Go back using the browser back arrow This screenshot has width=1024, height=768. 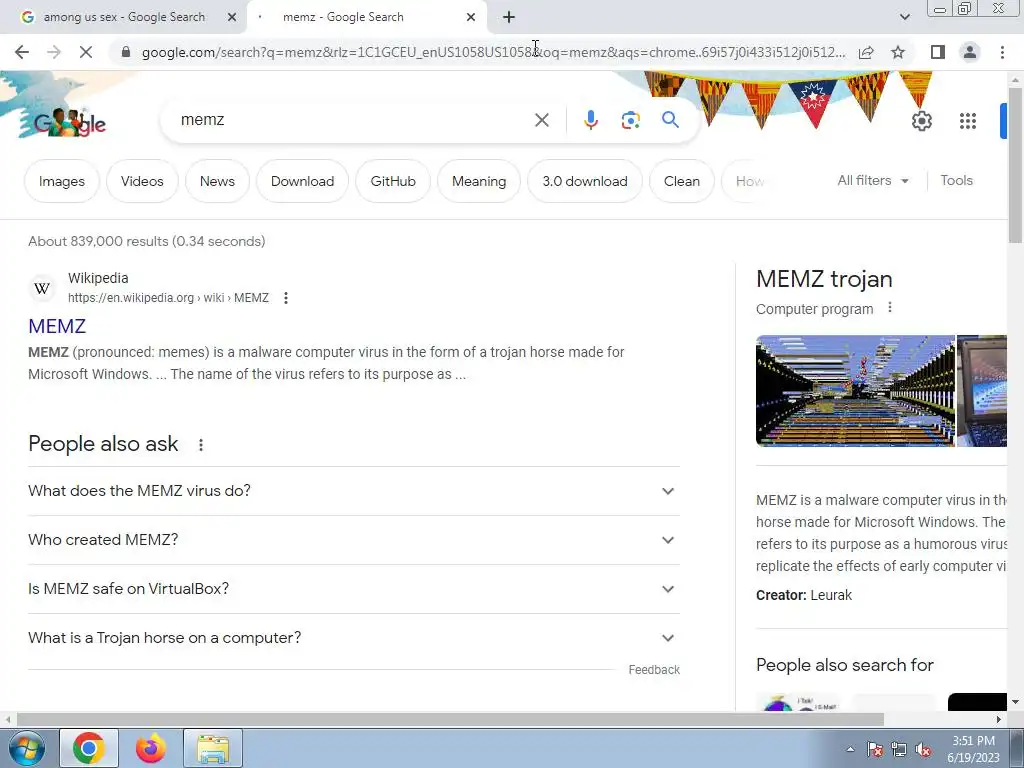point(22,52)
